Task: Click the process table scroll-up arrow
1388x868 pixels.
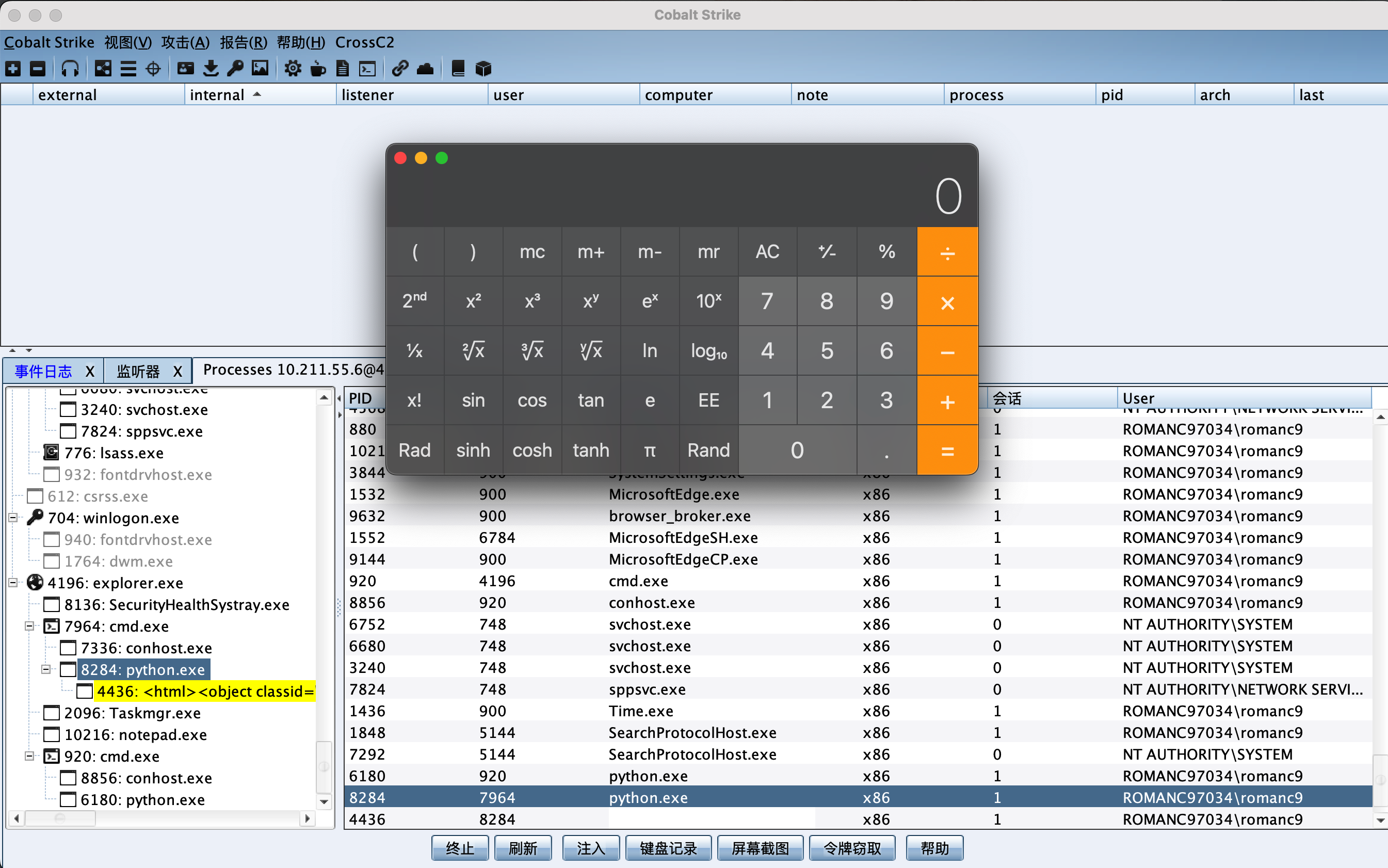Action: click(1381, 417)
